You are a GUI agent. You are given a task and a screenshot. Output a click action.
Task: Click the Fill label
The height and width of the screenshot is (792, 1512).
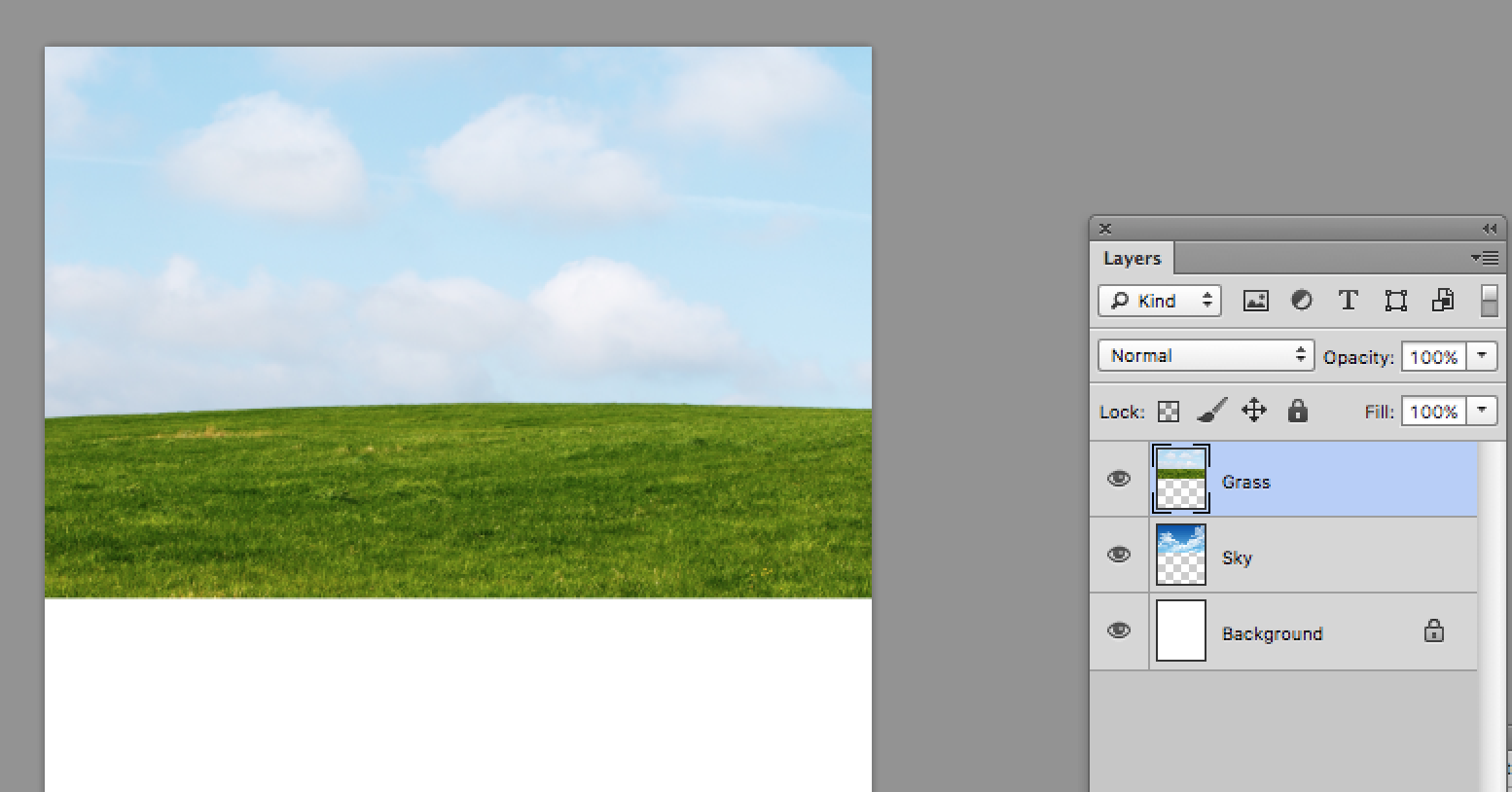[1379, 412]
